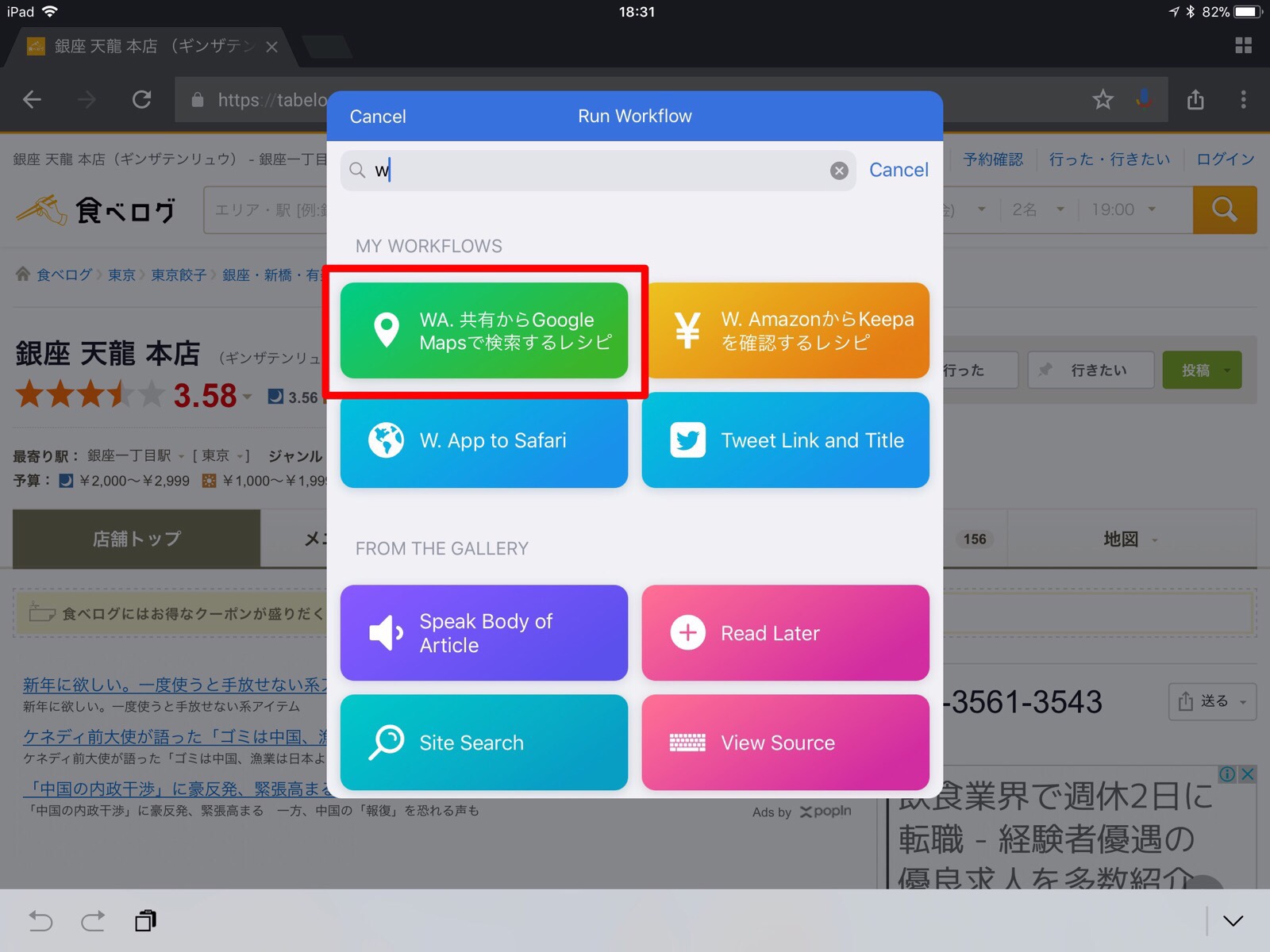
Task: Select the 店舗トップ tab
Action: [137, 539]
